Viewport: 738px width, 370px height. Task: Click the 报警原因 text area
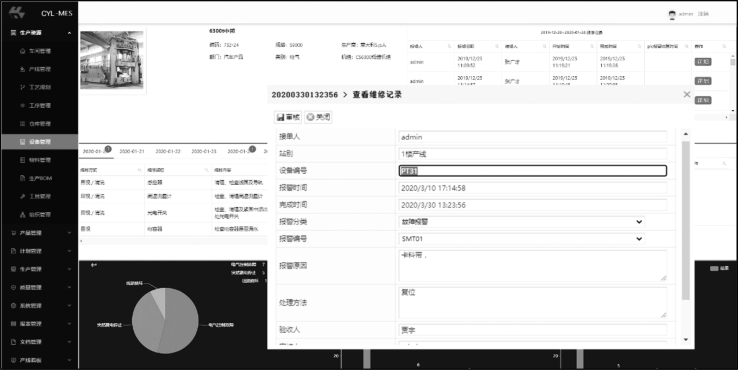[x=533, y=265]
